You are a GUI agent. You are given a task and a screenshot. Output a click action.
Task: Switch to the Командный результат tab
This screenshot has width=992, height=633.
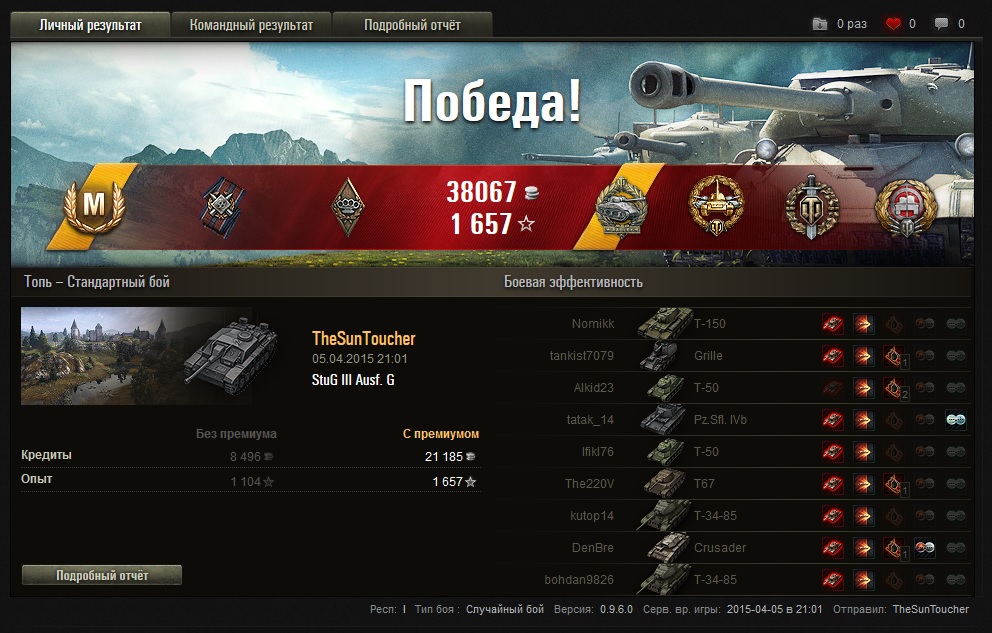coord(251,25)
